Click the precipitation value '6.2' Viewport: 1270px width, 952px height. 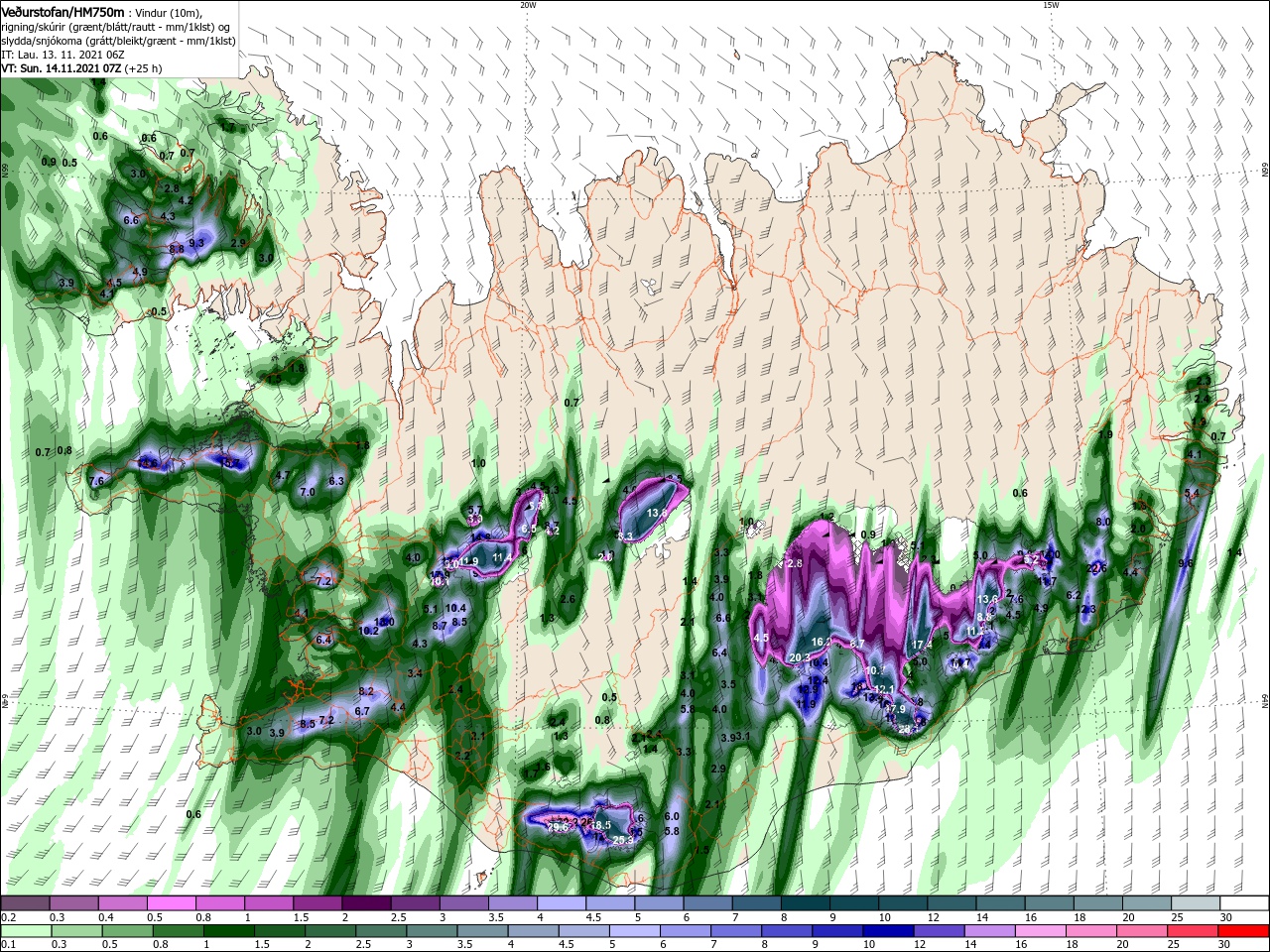(x=1073, y=595)
